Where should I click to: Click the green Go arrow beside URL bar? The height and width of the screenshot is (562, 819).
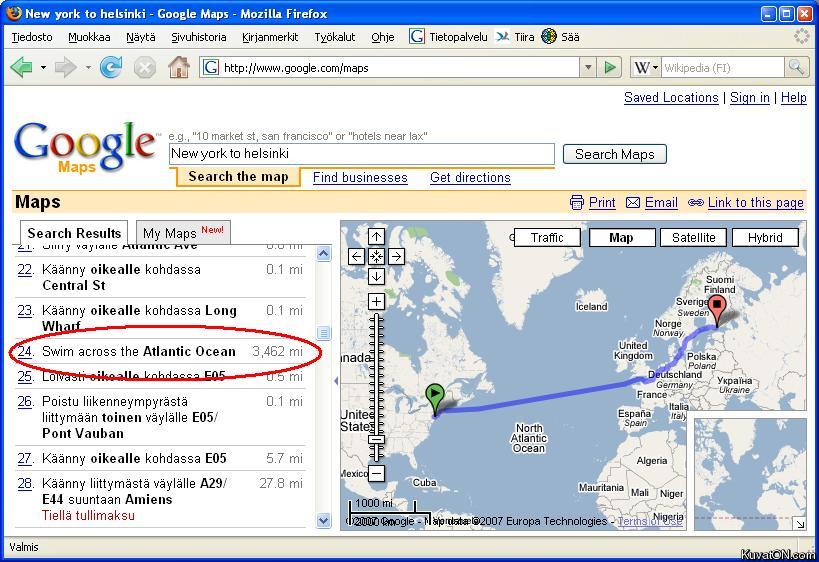(x=610, y=67)
